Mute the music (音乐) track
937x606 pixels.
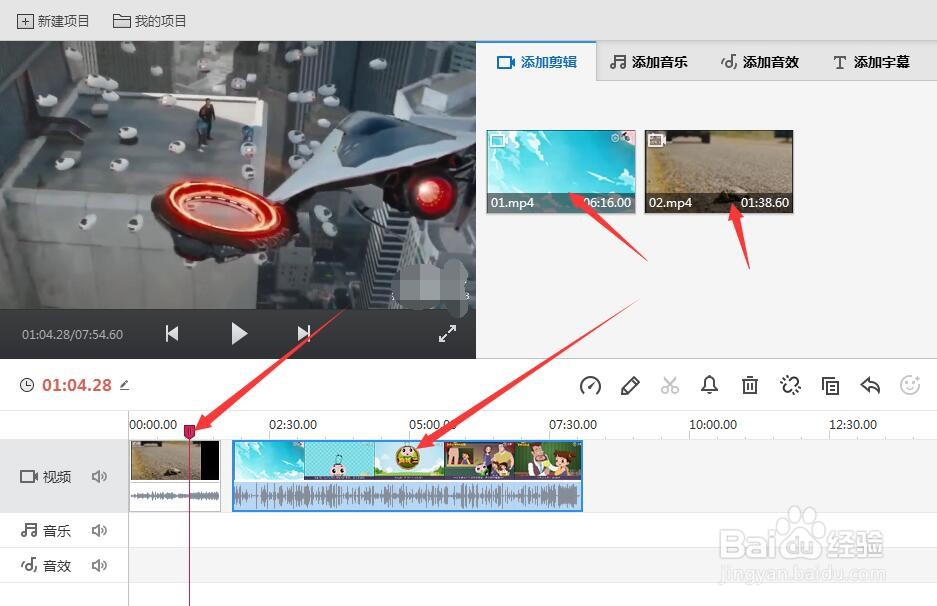tap(99, 530)
